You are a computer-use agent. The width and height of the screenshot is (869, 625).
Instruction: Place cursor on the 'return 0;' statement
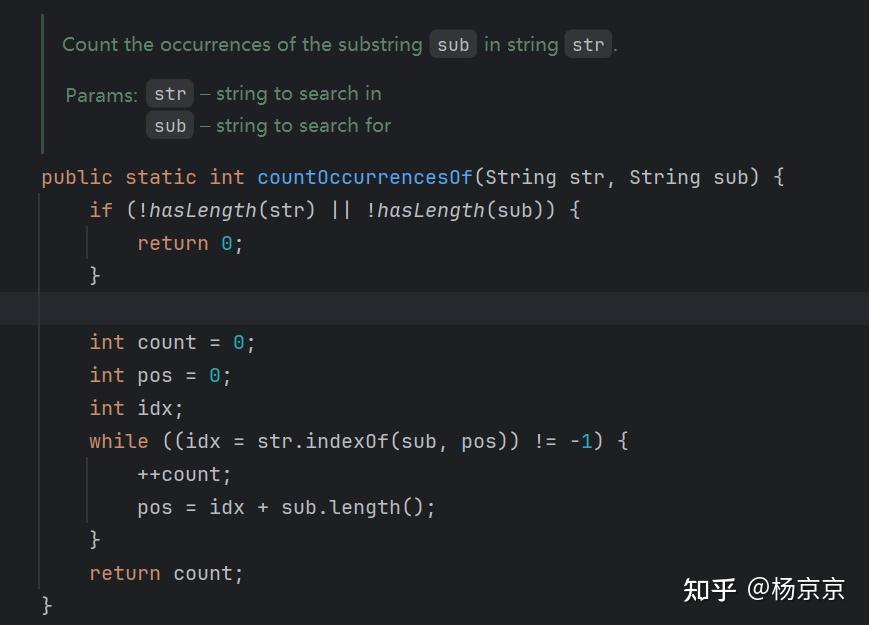[x=190, y=243]
